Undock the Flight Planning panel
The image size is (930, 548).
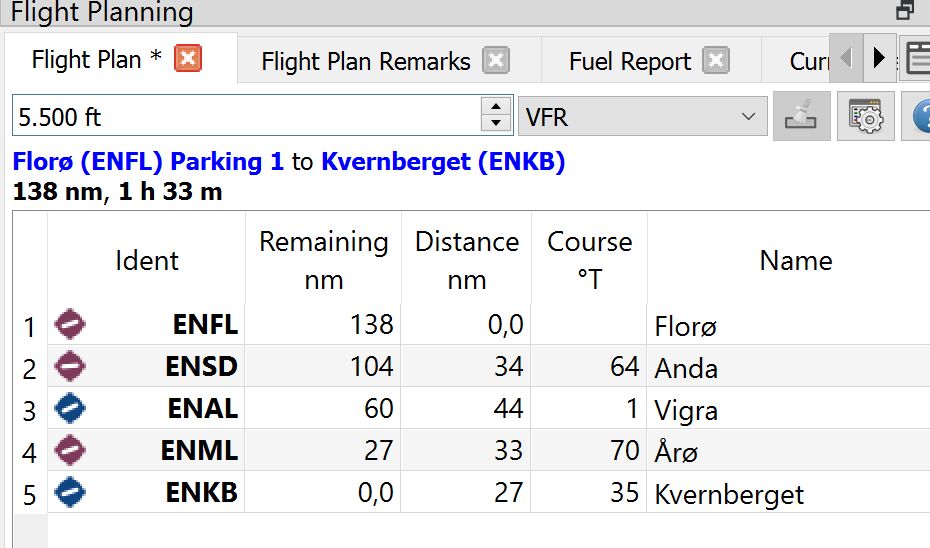pos(906,9)
